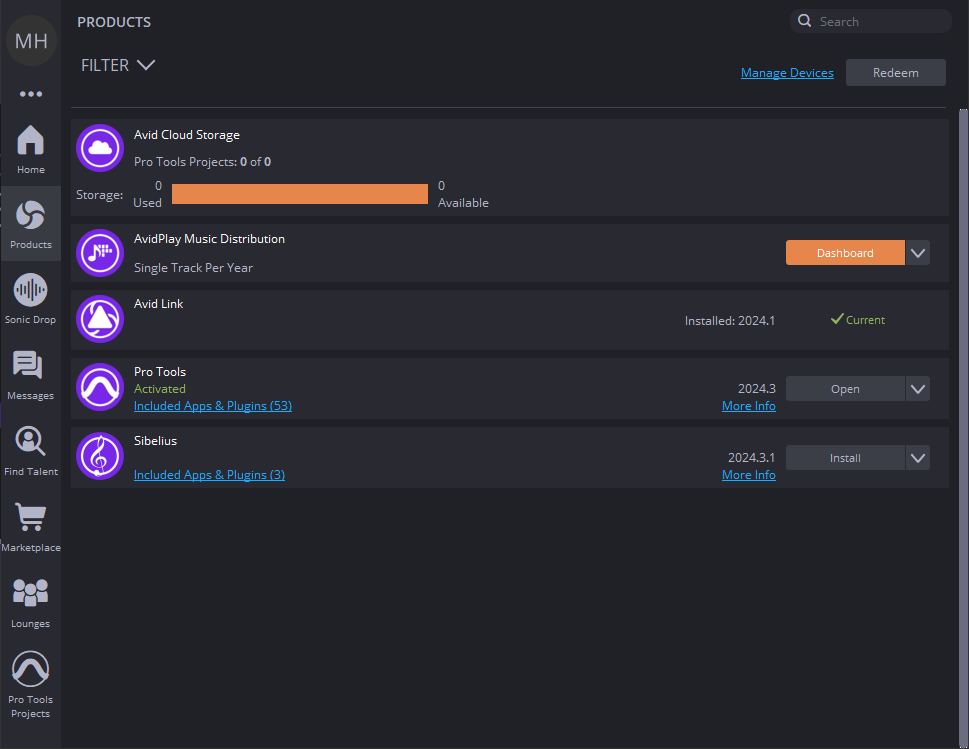Image resolution: width=969 pixels, height=749 pixels.
Task: Expand the FILTER dropdown
Action: point(118,65)
